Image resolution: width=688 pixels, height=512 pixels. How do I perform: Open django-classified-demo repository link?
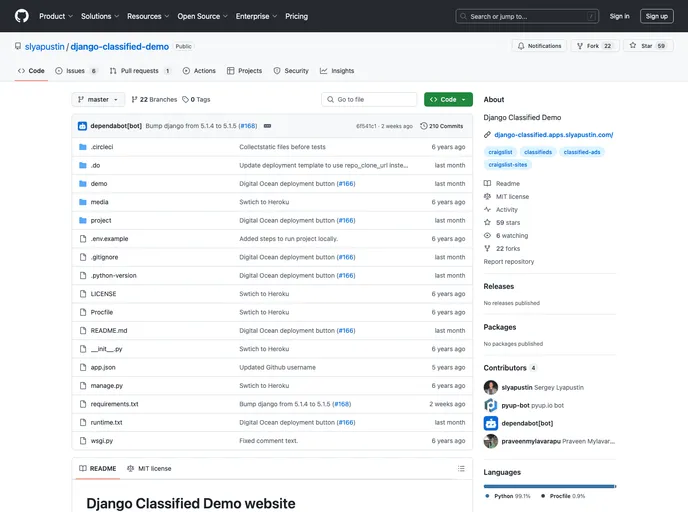click(x=119, y=47)
